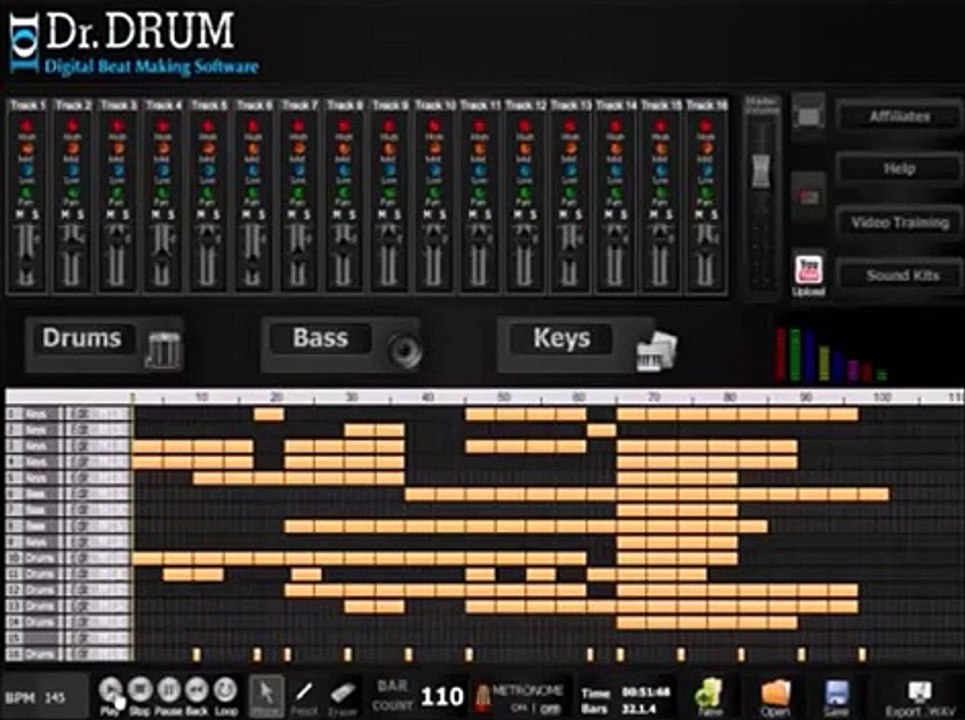This screenshot has width=965, height=720.
Task: Mute Track 1 with M button
Action: pyautogui.click(x=20, y=214)
